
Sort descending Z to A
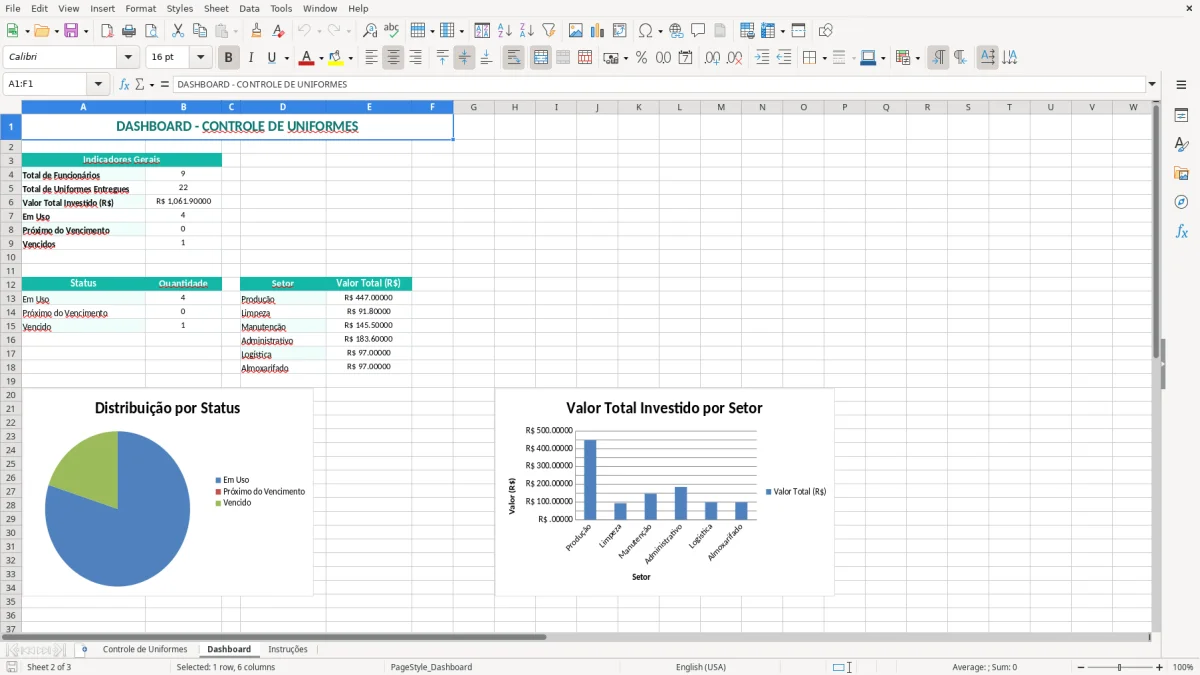click(527, 31)
